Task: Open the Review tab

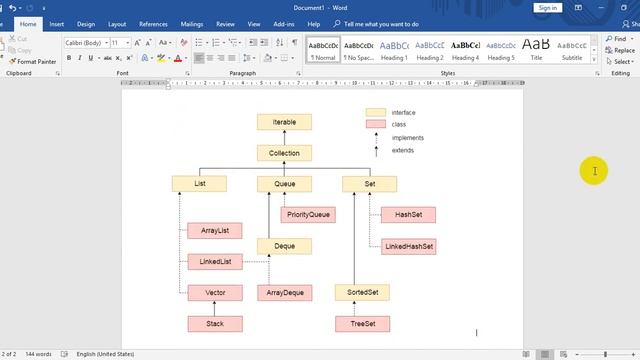Action: tap(225, 24)
